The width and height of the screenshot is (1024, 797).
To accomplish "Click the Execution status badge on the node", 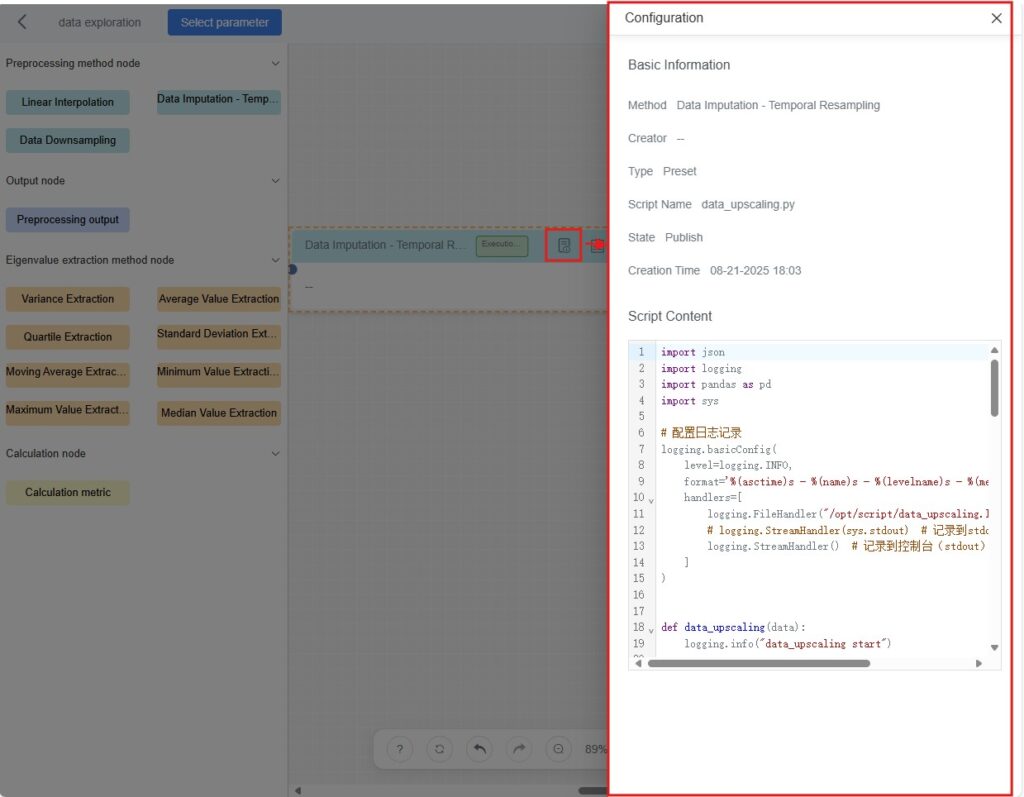I will tap(501, 245).
